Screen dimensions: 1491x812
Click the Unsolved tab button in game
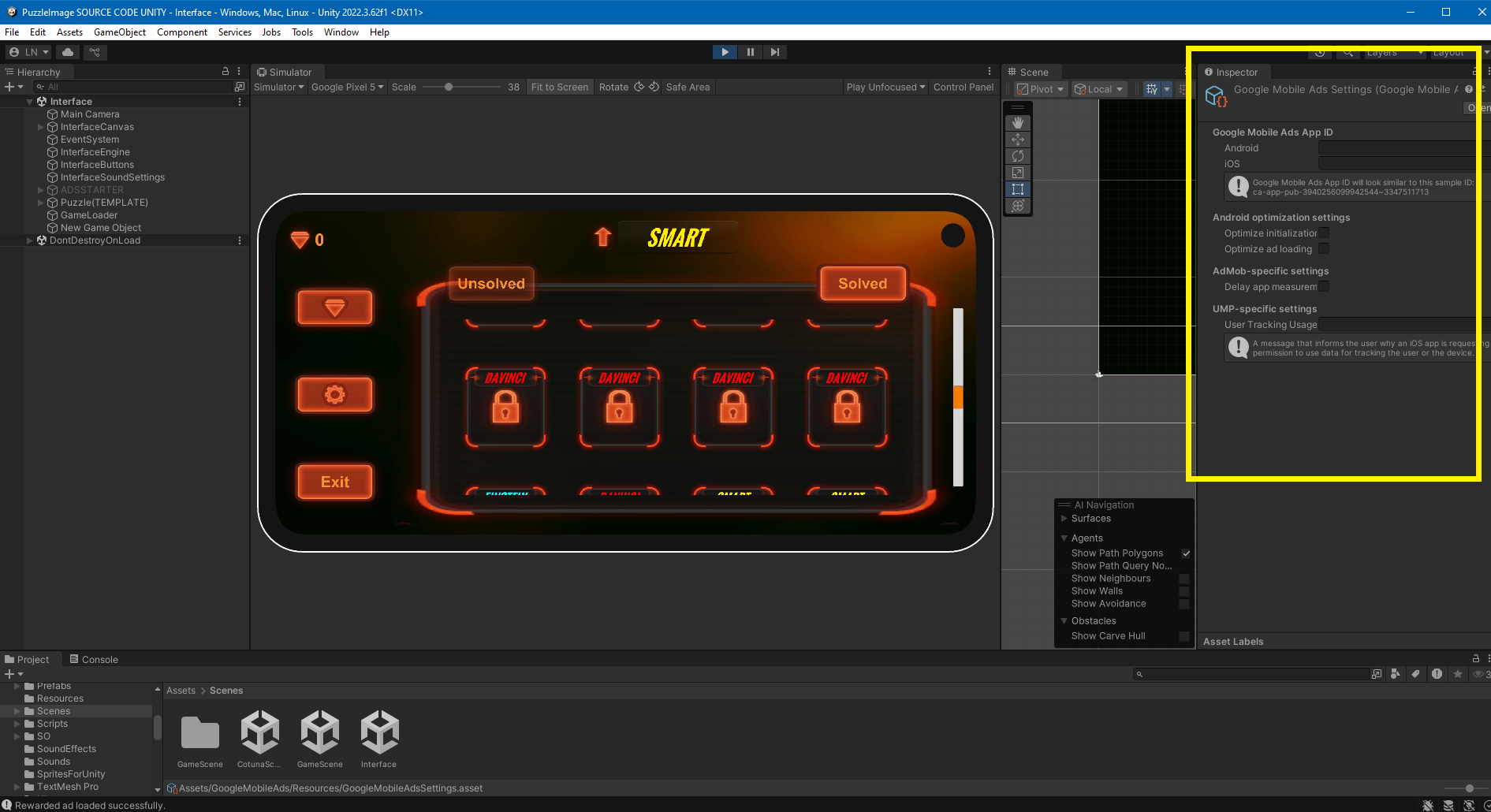click(x=491, y=284)
